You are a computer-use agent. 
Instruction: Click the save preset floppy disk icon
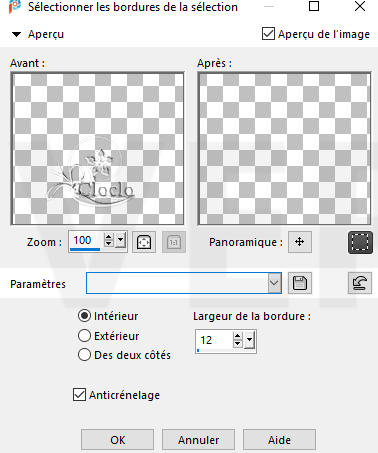[x=300, y=283]
